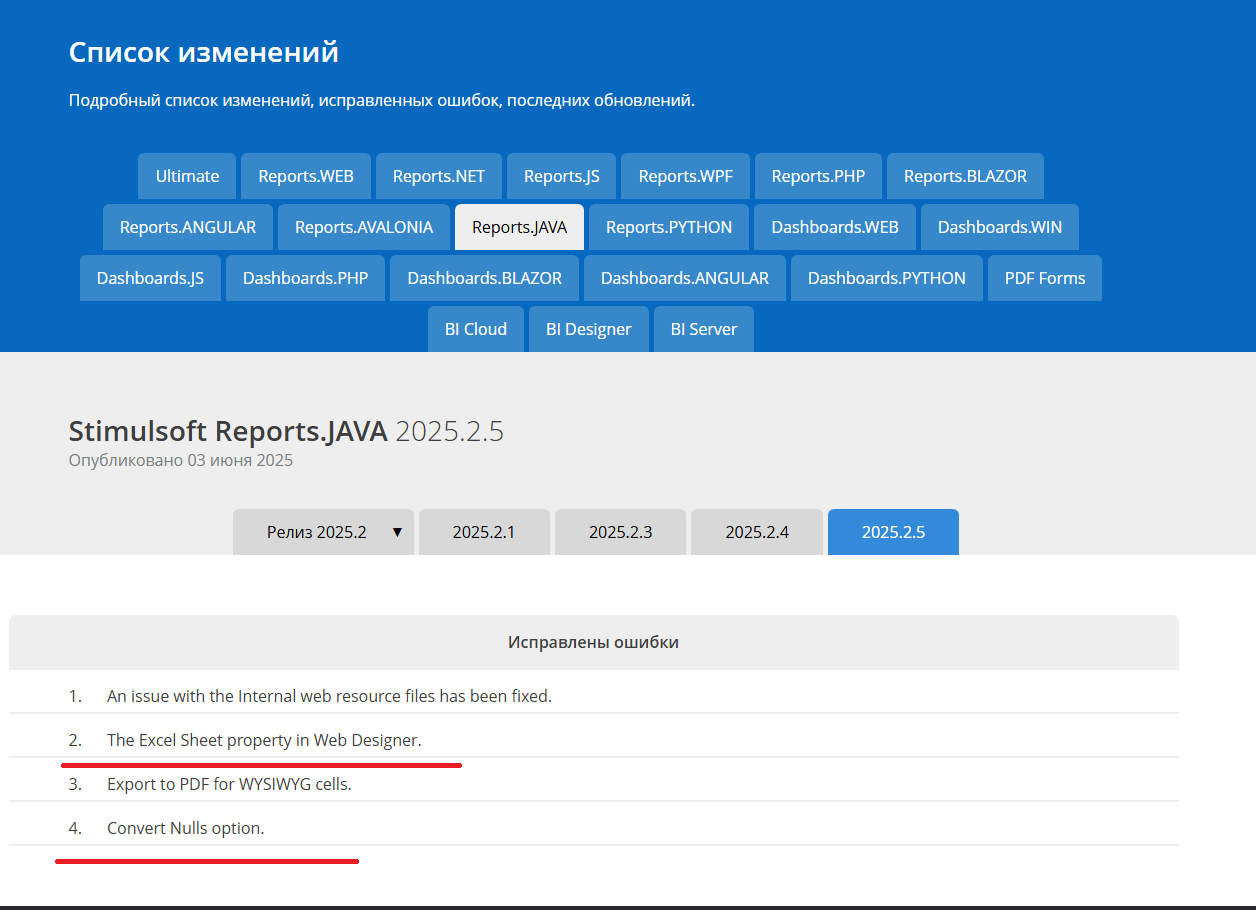This screenshot has height=910, width=1256.
Task: Switch to Reports.PHP tab
Action: 818,176
